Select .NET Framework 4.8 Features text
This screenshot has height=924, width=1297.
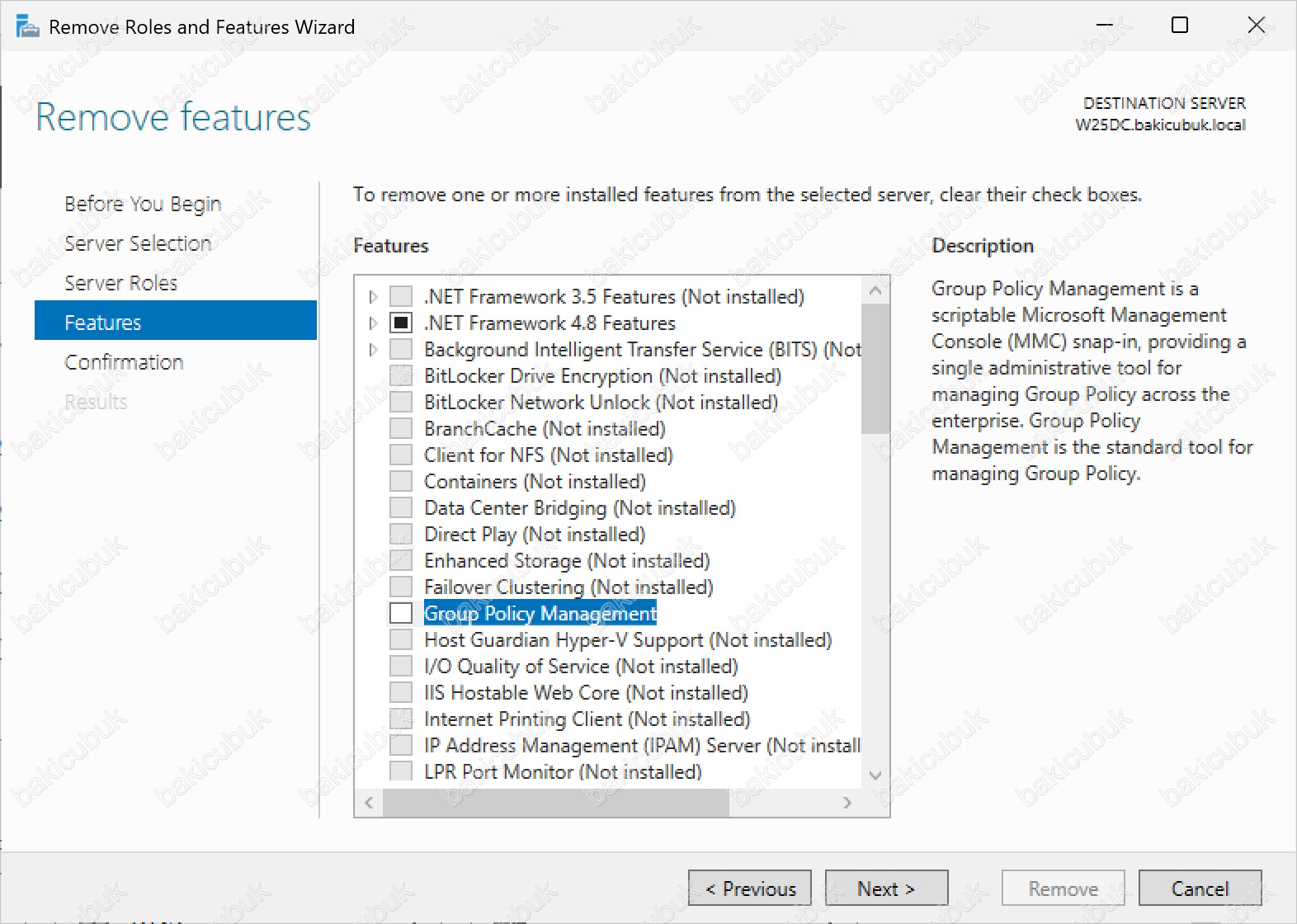549,323
